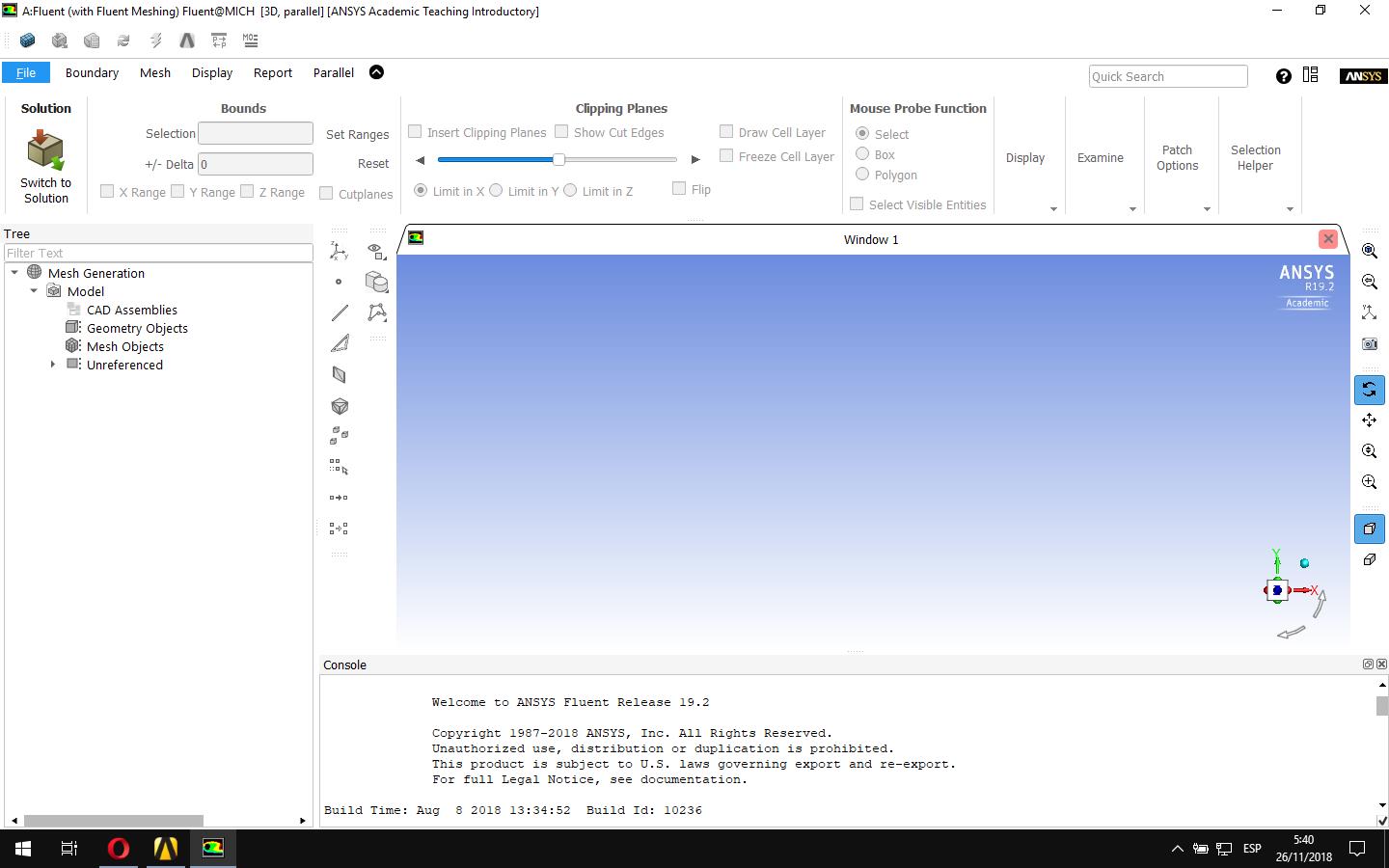Click the XYZ axes triad tool icon
The width and height of the screenshot is (1389, 868).
coord(339,252)
